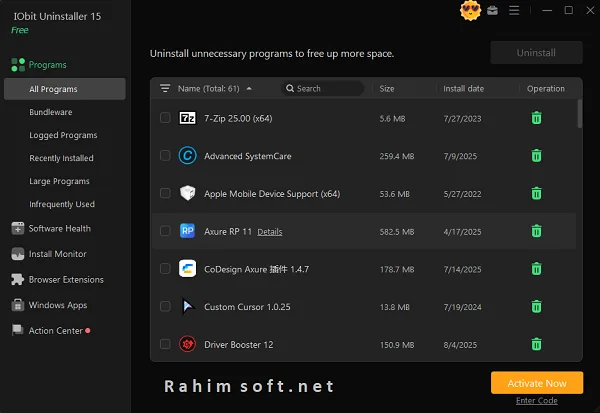Click the Custom Cursor app icon
The width and height of the screenshot is (600, 413).
(x=188, y=306)
